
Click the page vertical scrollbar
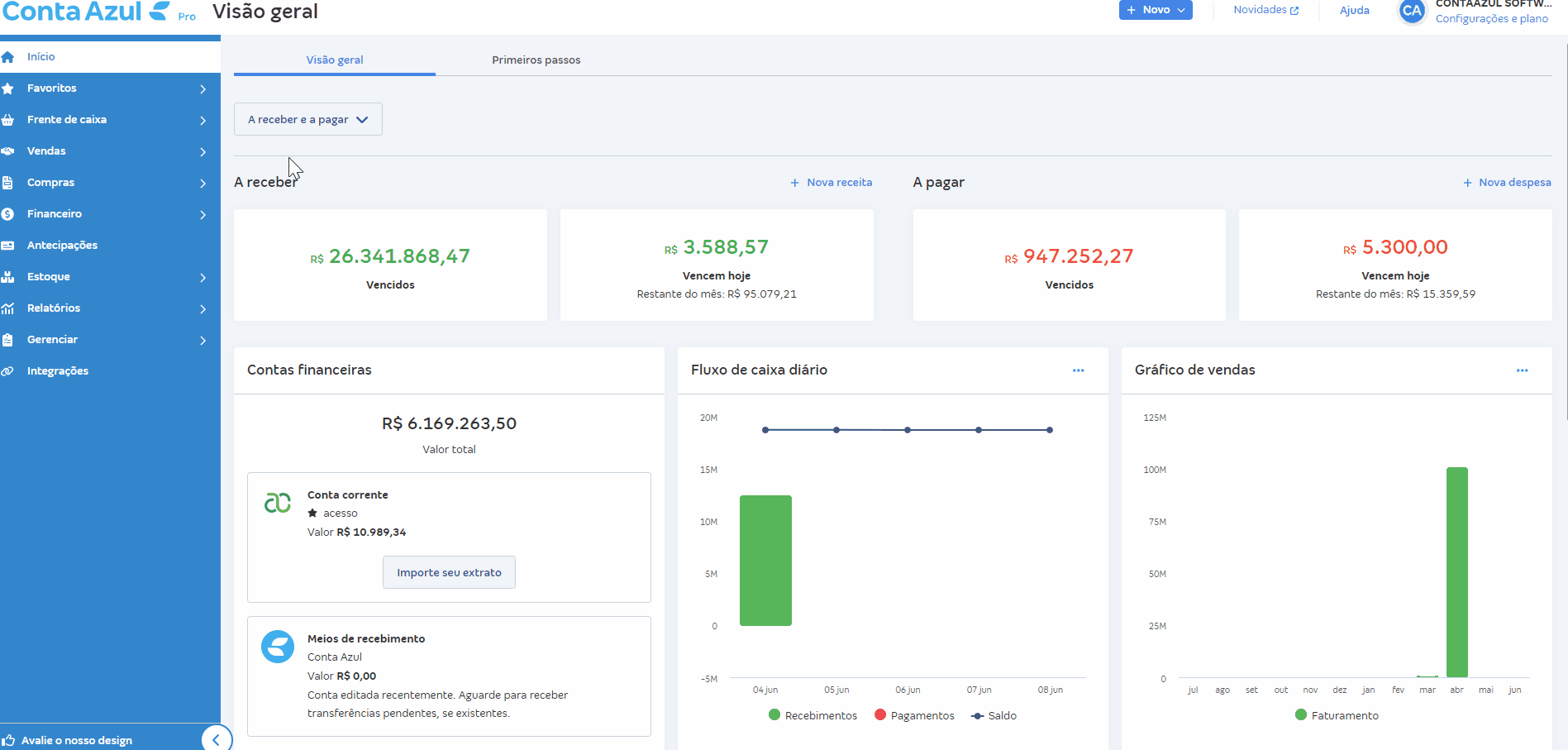click(1566, 232)
